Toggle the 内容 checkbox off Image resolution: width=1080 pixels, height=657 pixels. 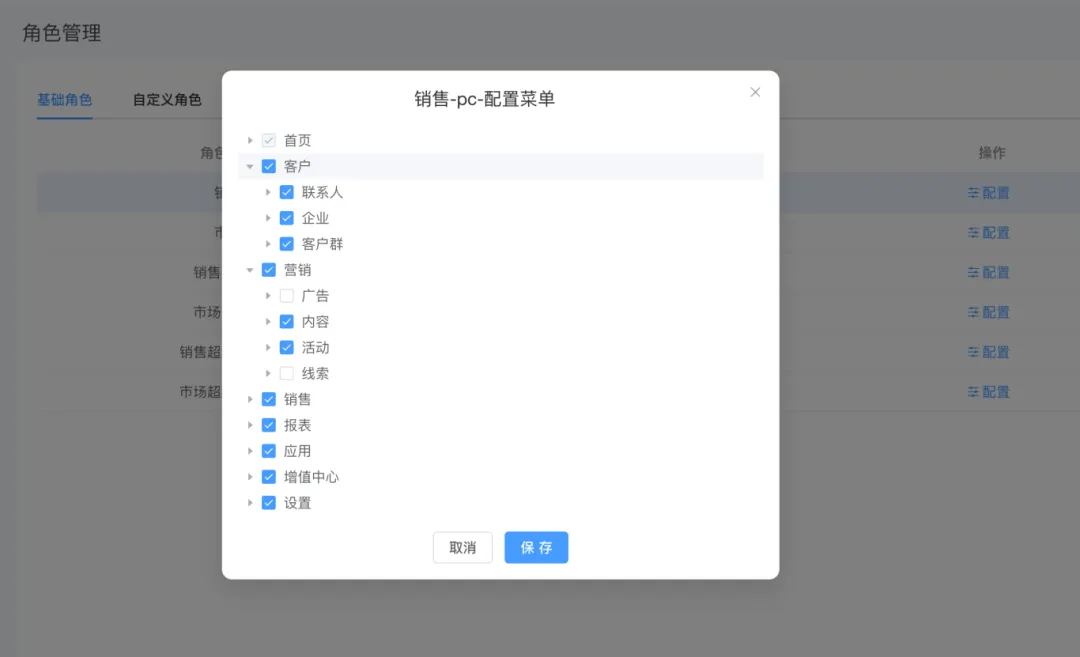pos(287,322)
